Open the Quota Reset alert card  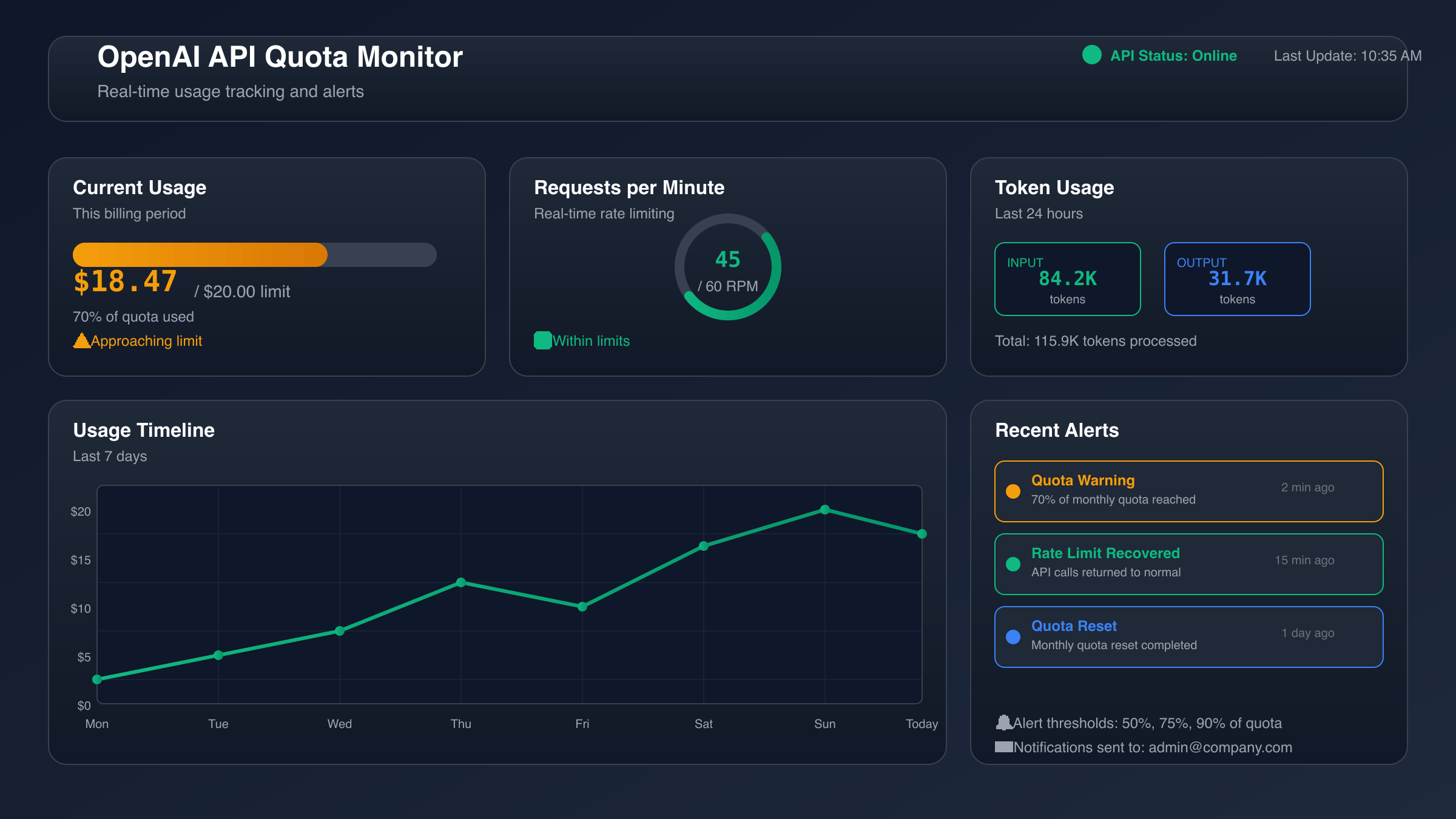click(x=1189, y=637)
